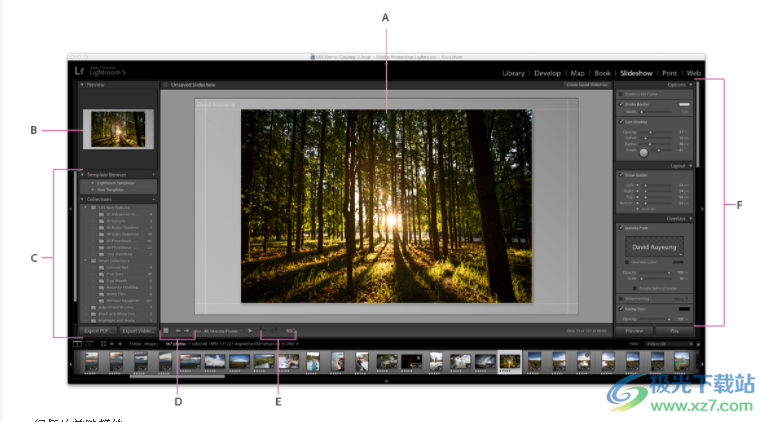Go forward using filmstrip right arrow

pyautogui.click(x=120, y=344)
